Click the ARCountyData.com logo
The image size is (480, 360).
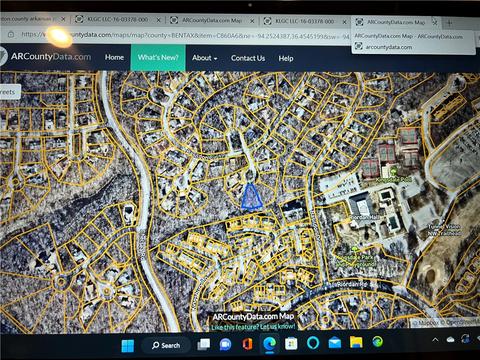[x=46, y=56]
